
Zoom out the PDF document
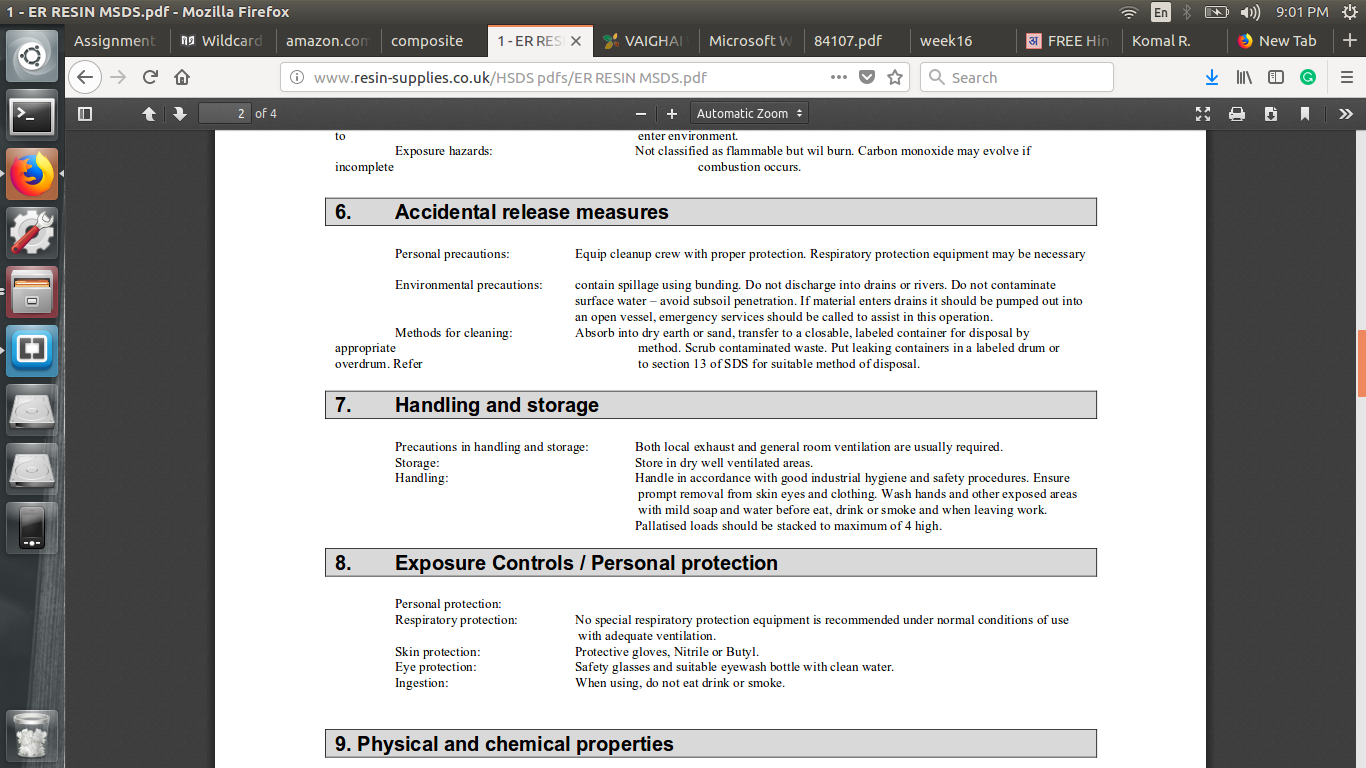(640, 114)
